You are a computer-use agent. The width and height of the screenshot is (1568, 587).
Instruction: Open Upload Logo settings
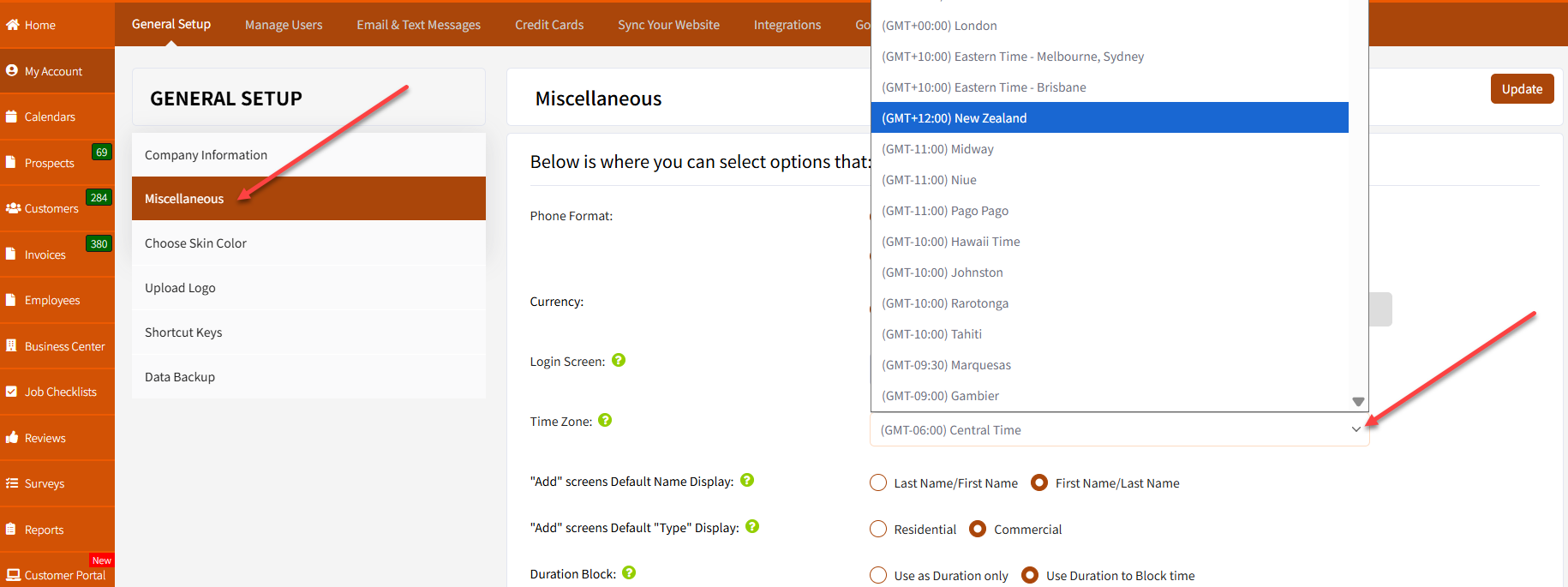coord(308,288)
